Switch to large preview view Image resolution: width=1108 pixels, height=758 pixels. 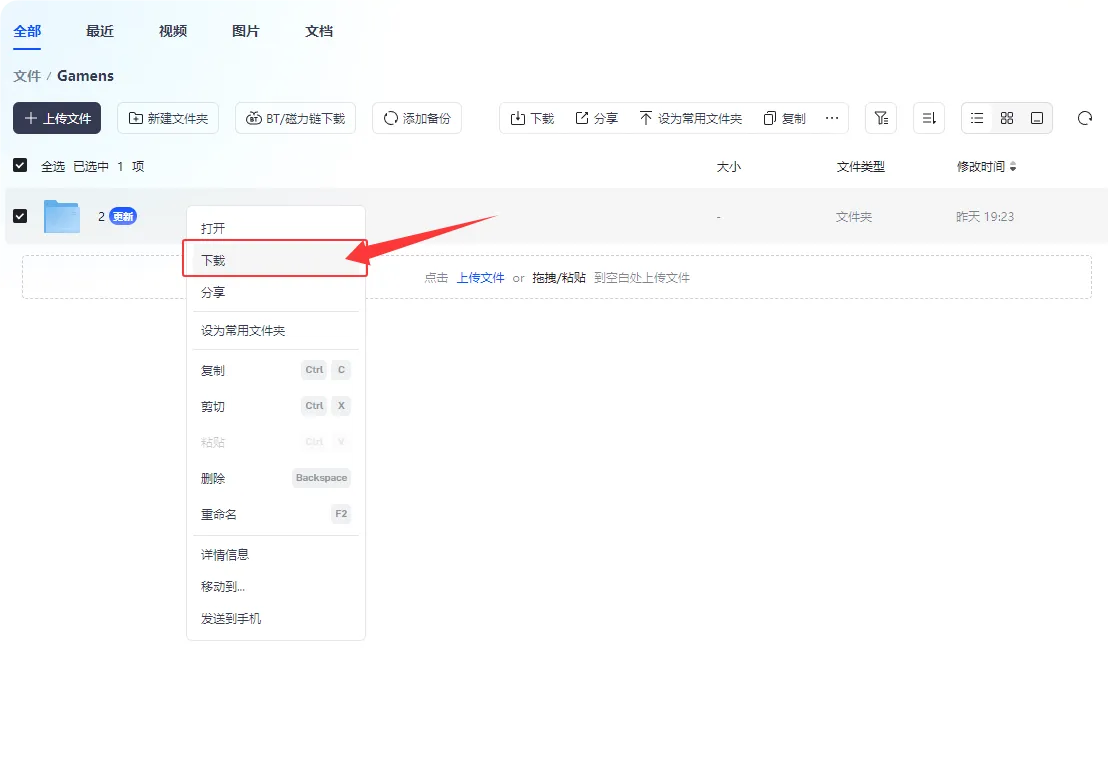pos(1037,118)
